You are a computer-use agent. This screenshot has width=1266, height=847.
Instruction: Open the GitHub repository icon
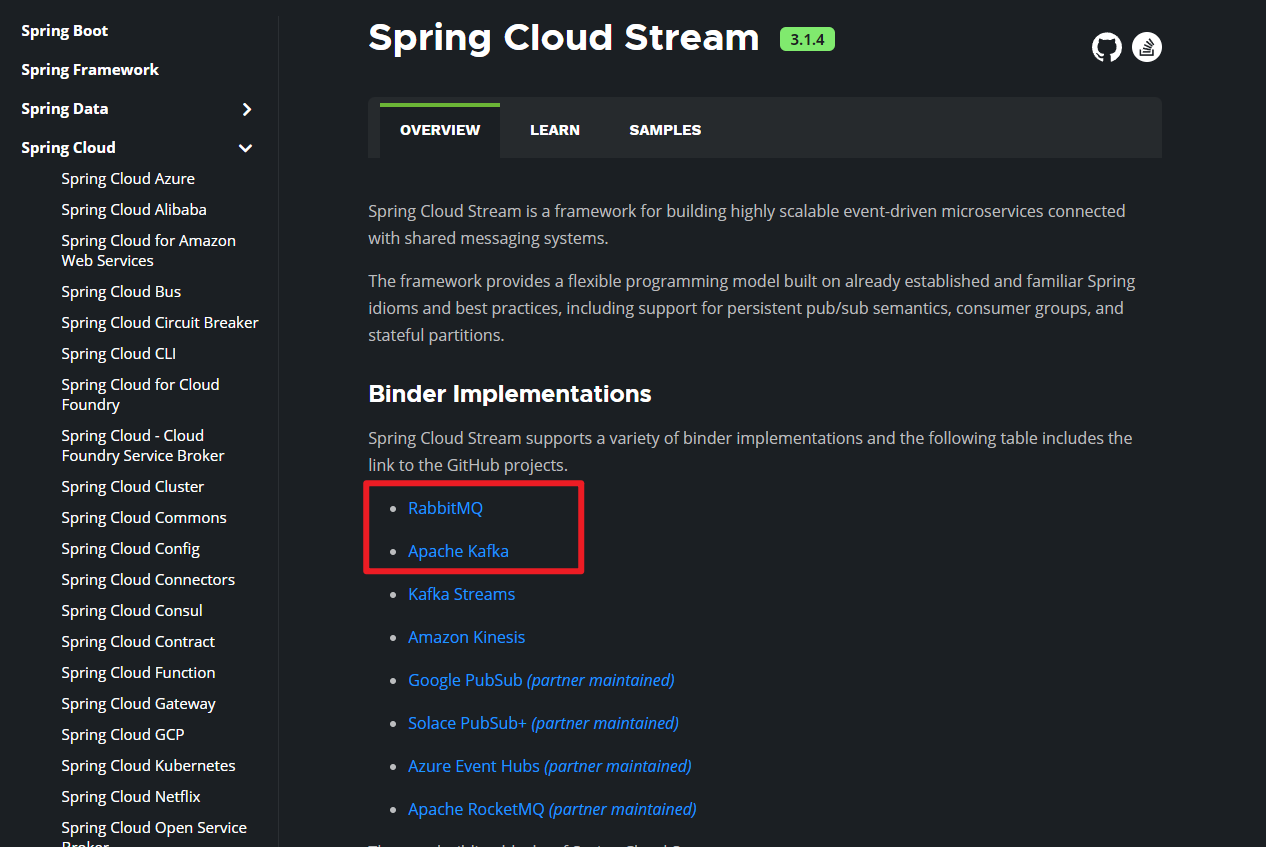tap(1106, 47)
